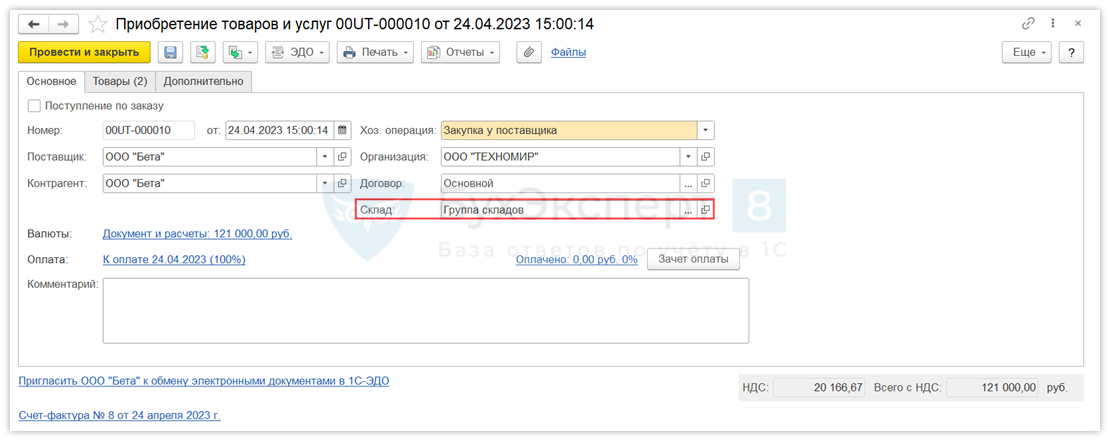Open Поставщик record with open icon
The height and width of the screenshot is (441, 1110).
[343, 156]
